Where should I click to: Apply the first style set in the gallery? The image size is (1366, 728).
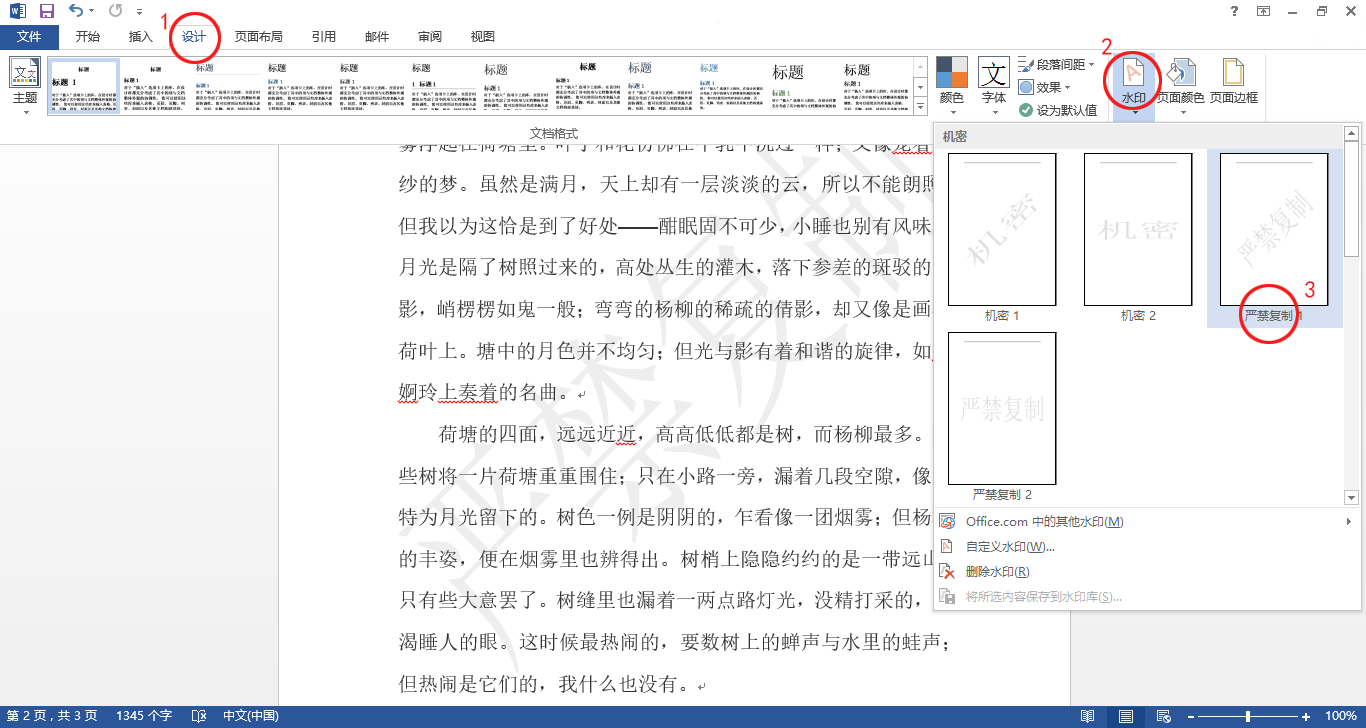click(x=84, y=86)
